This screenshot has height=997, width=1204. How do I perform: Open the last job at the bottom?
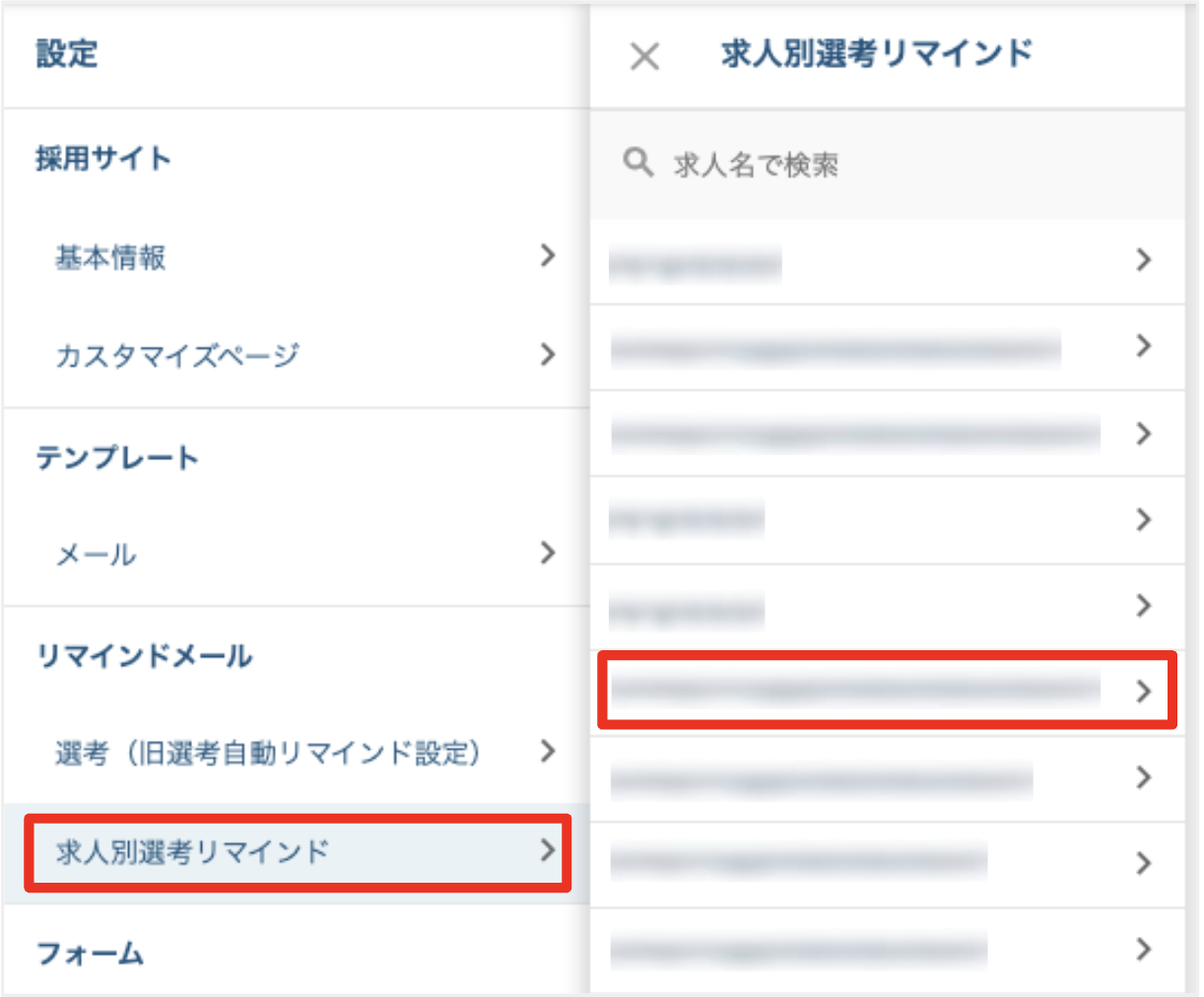coord(887,951)
